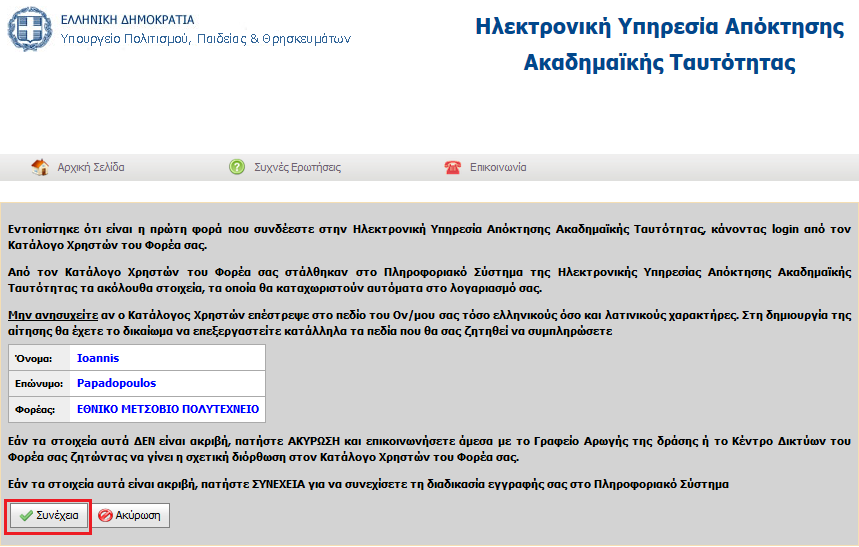This screenshot has height=547, width=859.
Task: Open the Αρχική Σελίδα menu item
Action: [91, 167]
